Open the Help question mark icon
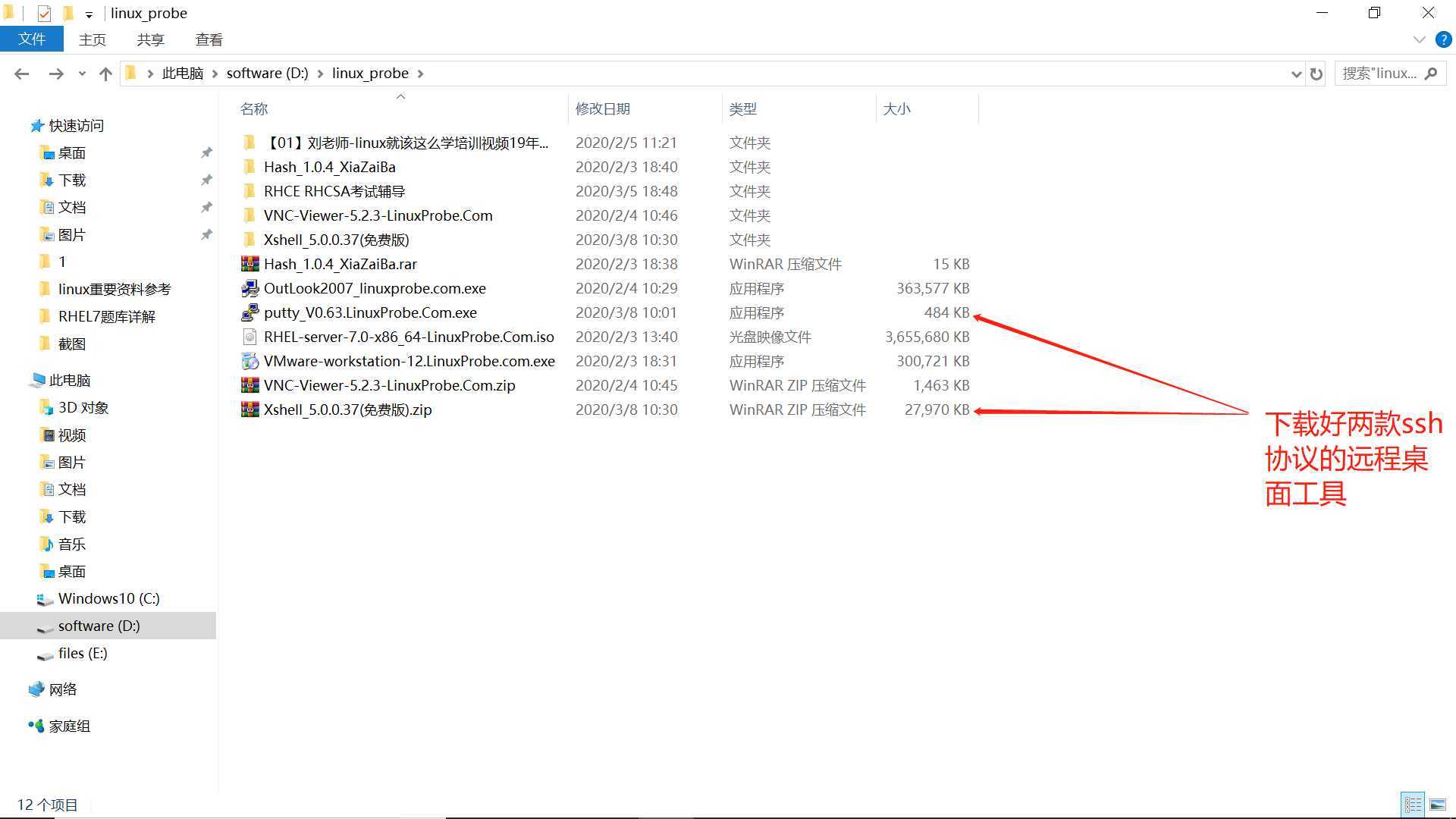This screenshot has width=1456, height=819. 1443,39
